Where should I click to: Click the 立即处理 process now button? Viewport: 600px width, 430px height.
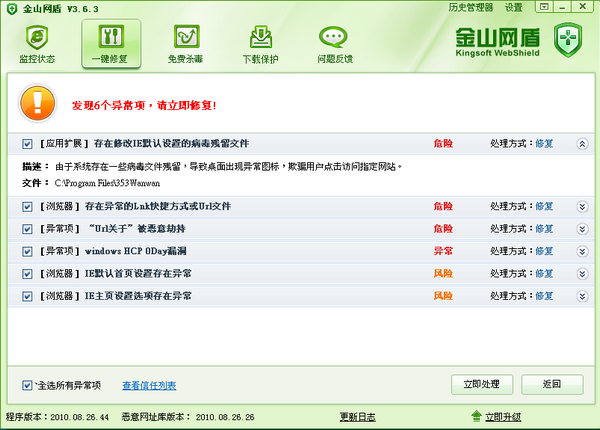[x=482, y=384]
